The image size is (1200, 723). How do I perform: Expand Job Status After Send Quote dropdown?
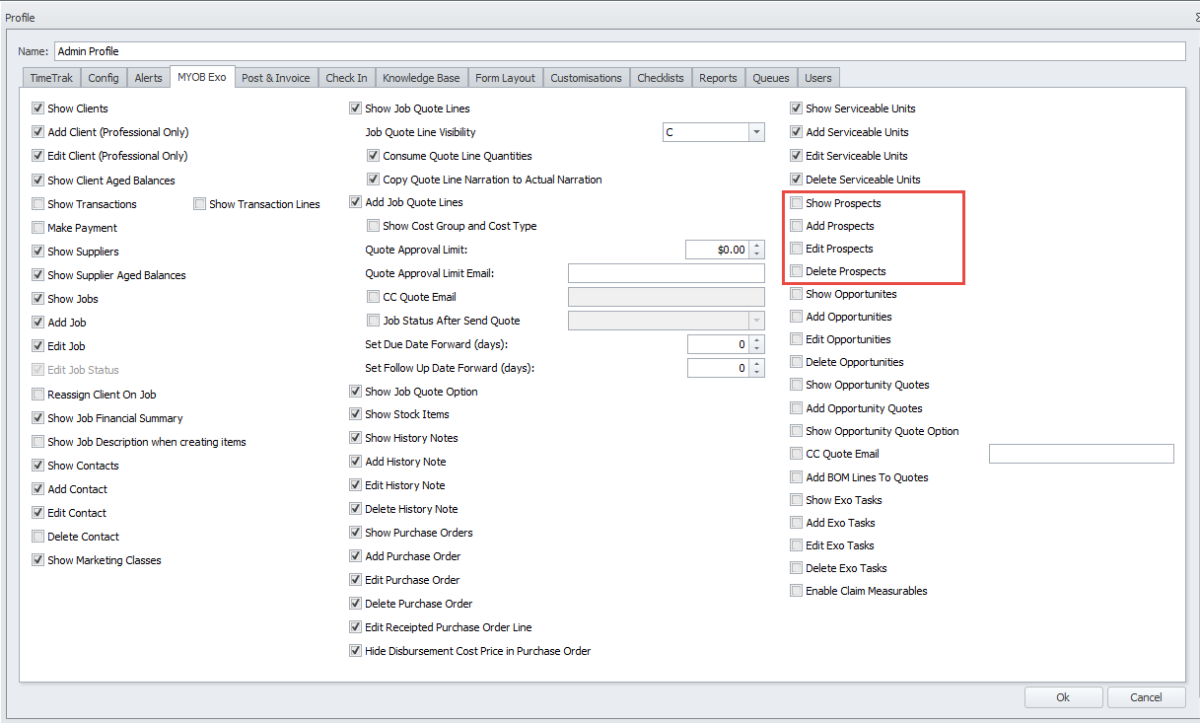pos(755,321)
